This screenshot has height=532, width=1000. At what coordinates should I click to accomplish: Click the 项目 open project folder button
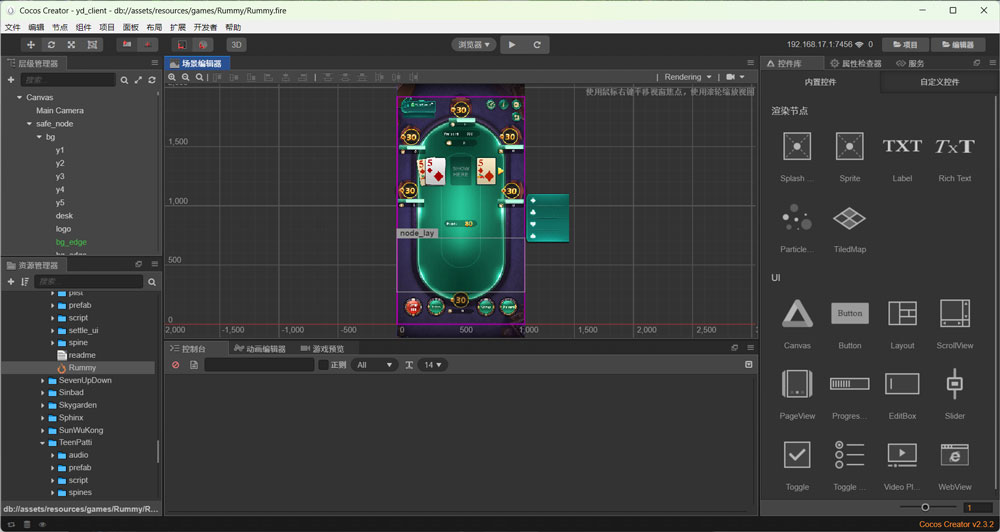click(x=904, y=45)
